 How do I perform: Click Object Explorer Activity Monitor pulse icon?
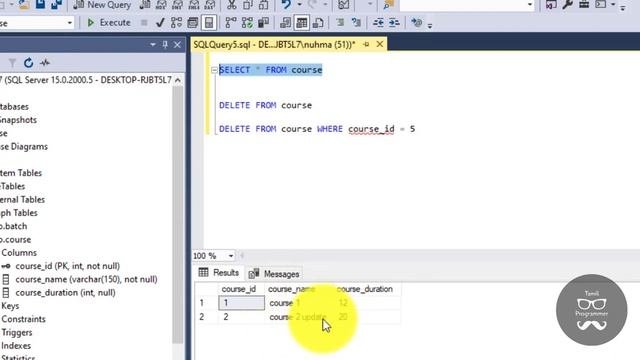point(45,63)
